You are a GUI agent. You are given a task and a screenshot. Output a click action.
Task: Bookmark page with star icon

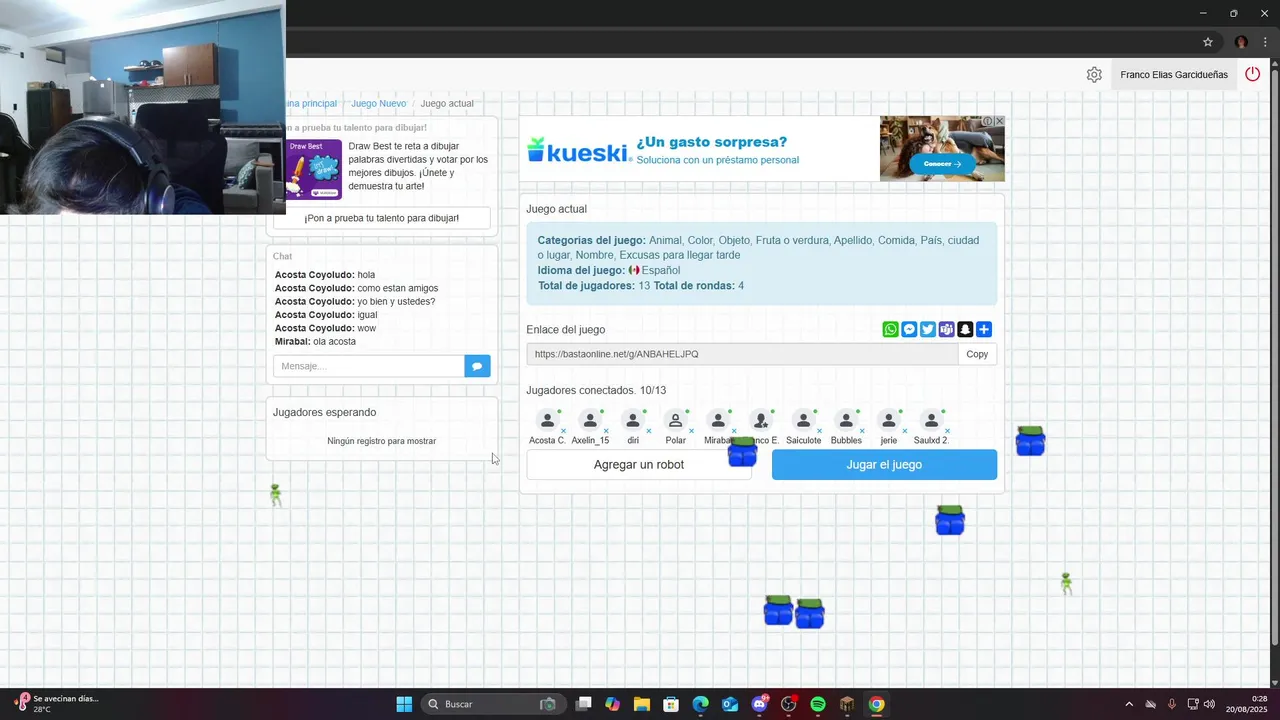(1208, 42)
